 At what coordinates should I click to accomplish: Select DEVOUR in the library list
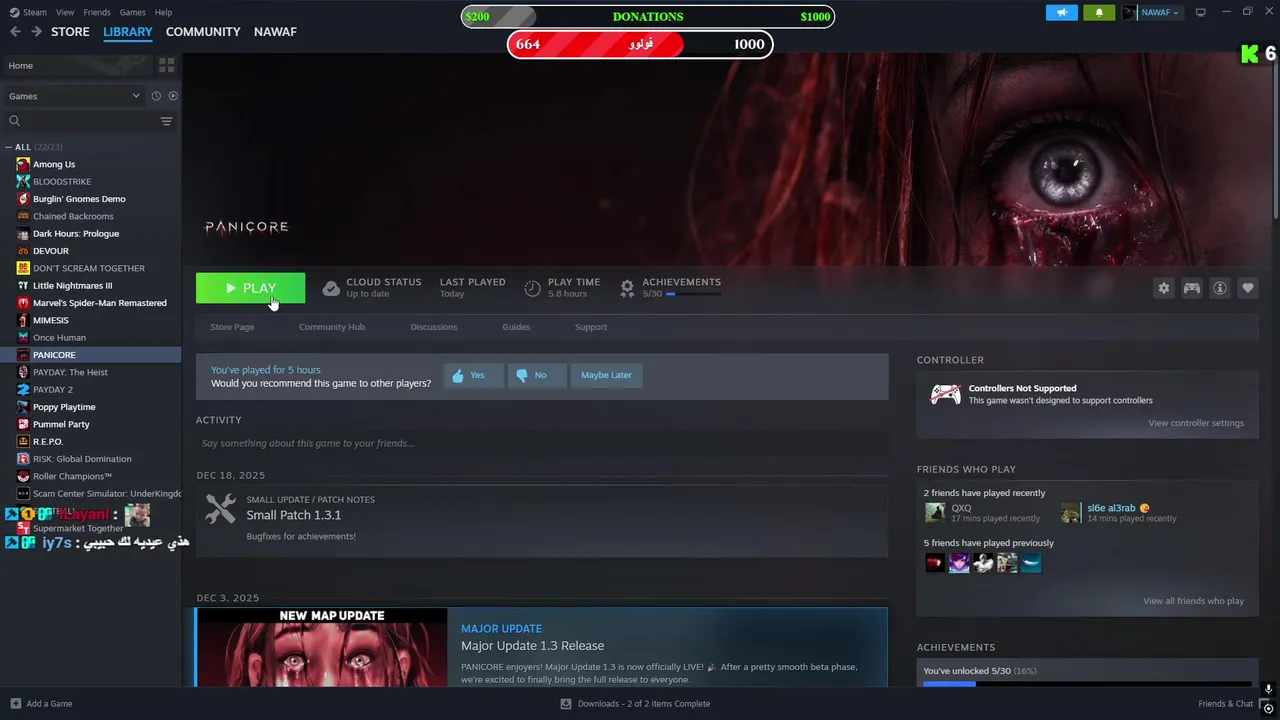[x=51, y=251]
